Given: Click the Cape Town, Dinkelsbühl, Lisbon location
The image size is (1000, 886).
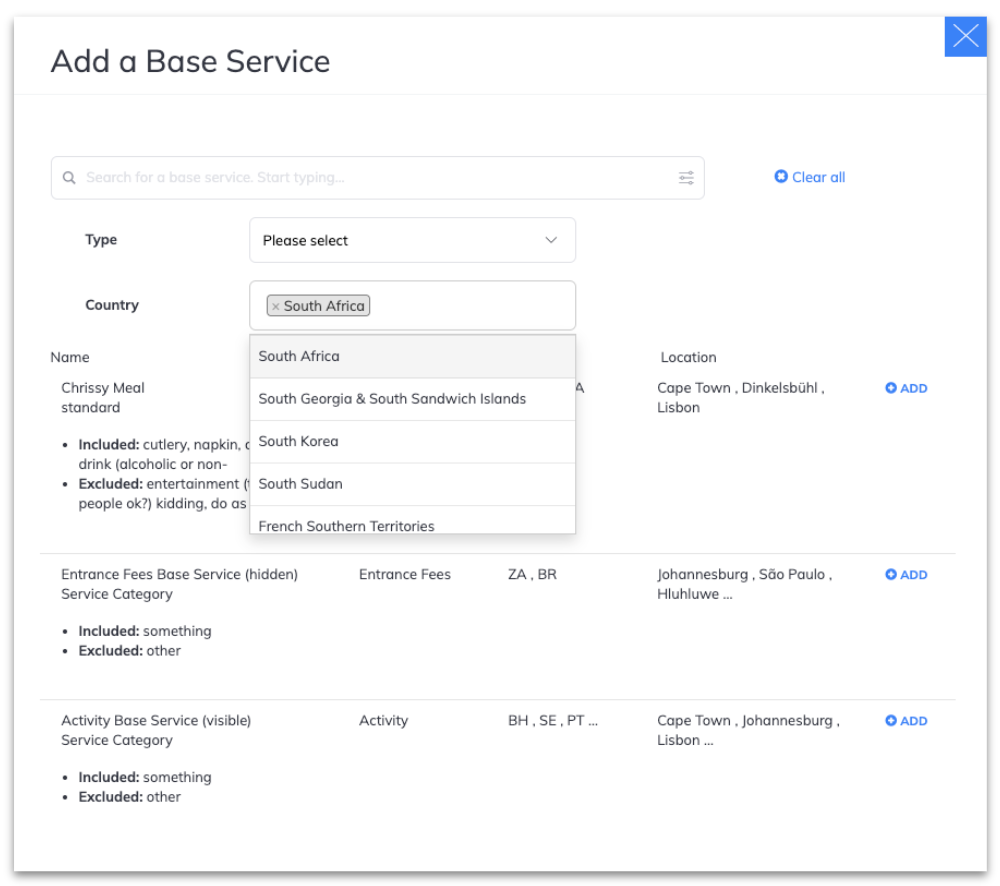Looking at the screenshot, I should tap(740, 397).
